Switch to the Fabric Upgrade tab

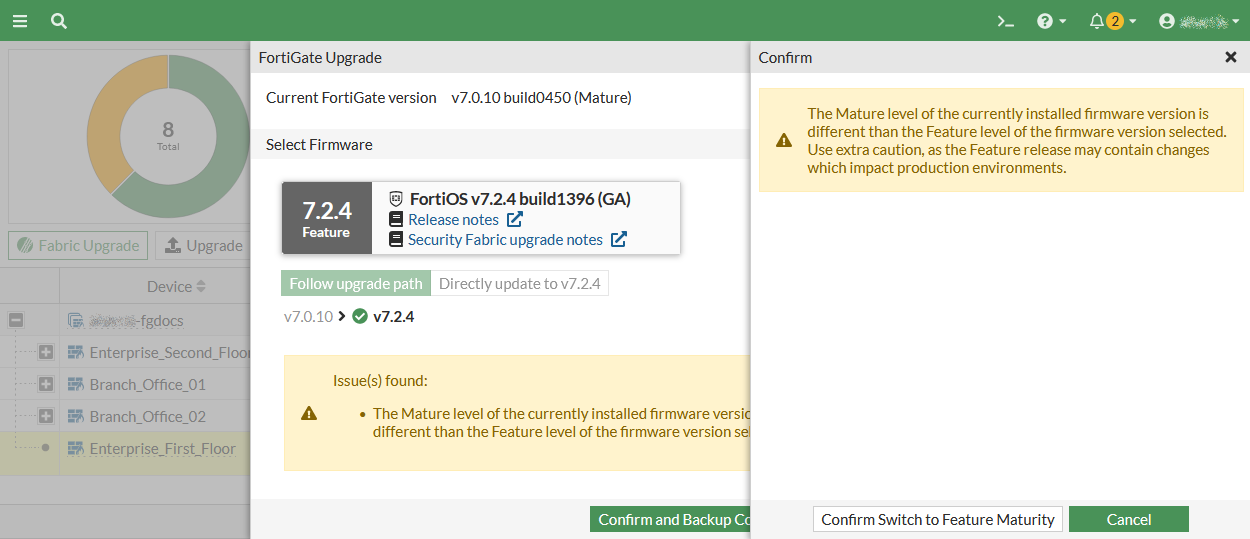(78, 245)
